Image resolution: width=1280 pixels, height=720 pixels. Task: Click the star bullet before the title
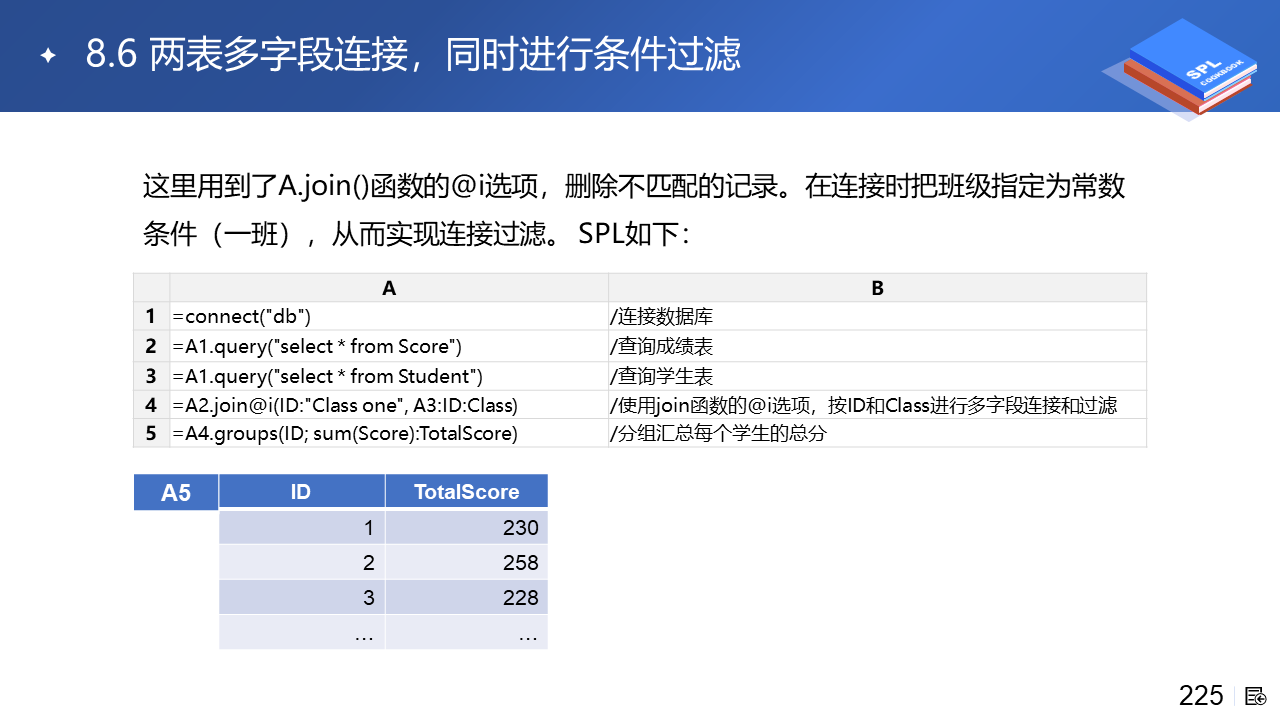[47, 56]
